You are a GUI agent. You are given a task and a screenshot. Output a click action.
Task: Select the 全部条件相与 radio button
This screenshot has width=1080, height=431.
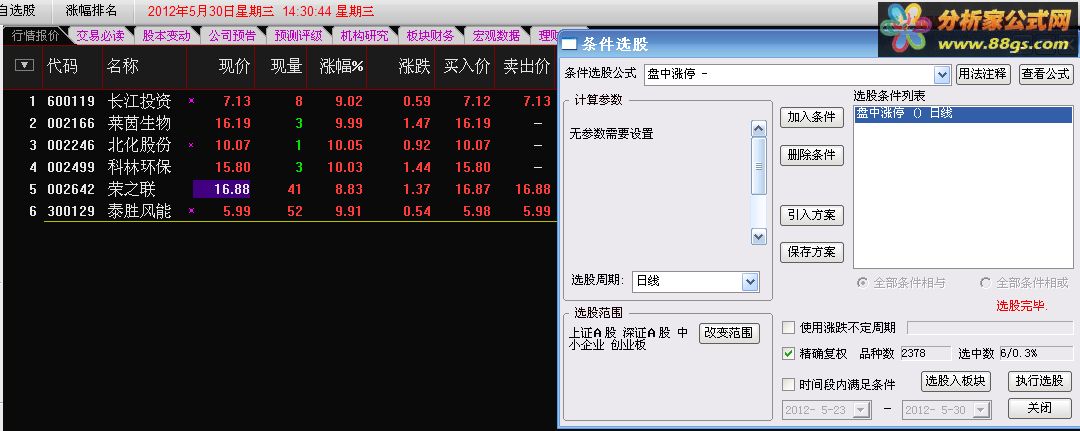pyautogui.click(x=862, y=283)
